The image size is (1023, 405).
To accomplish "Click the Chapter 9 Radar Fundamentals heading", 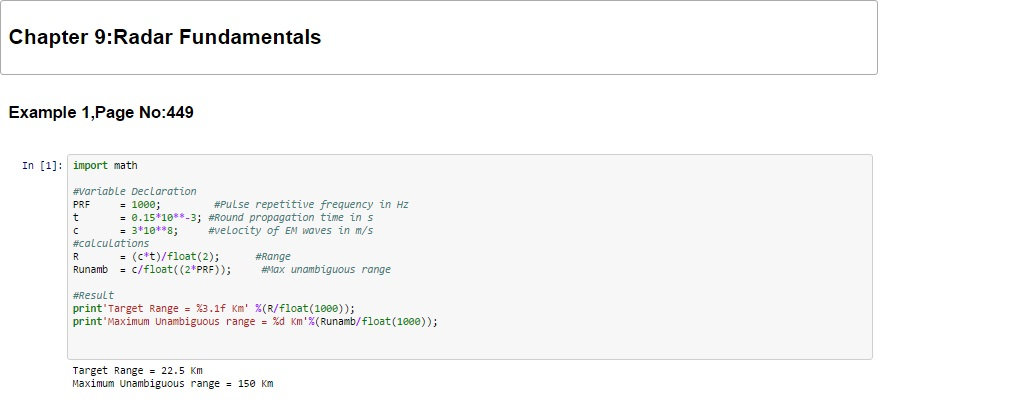I will coord(165,38).
